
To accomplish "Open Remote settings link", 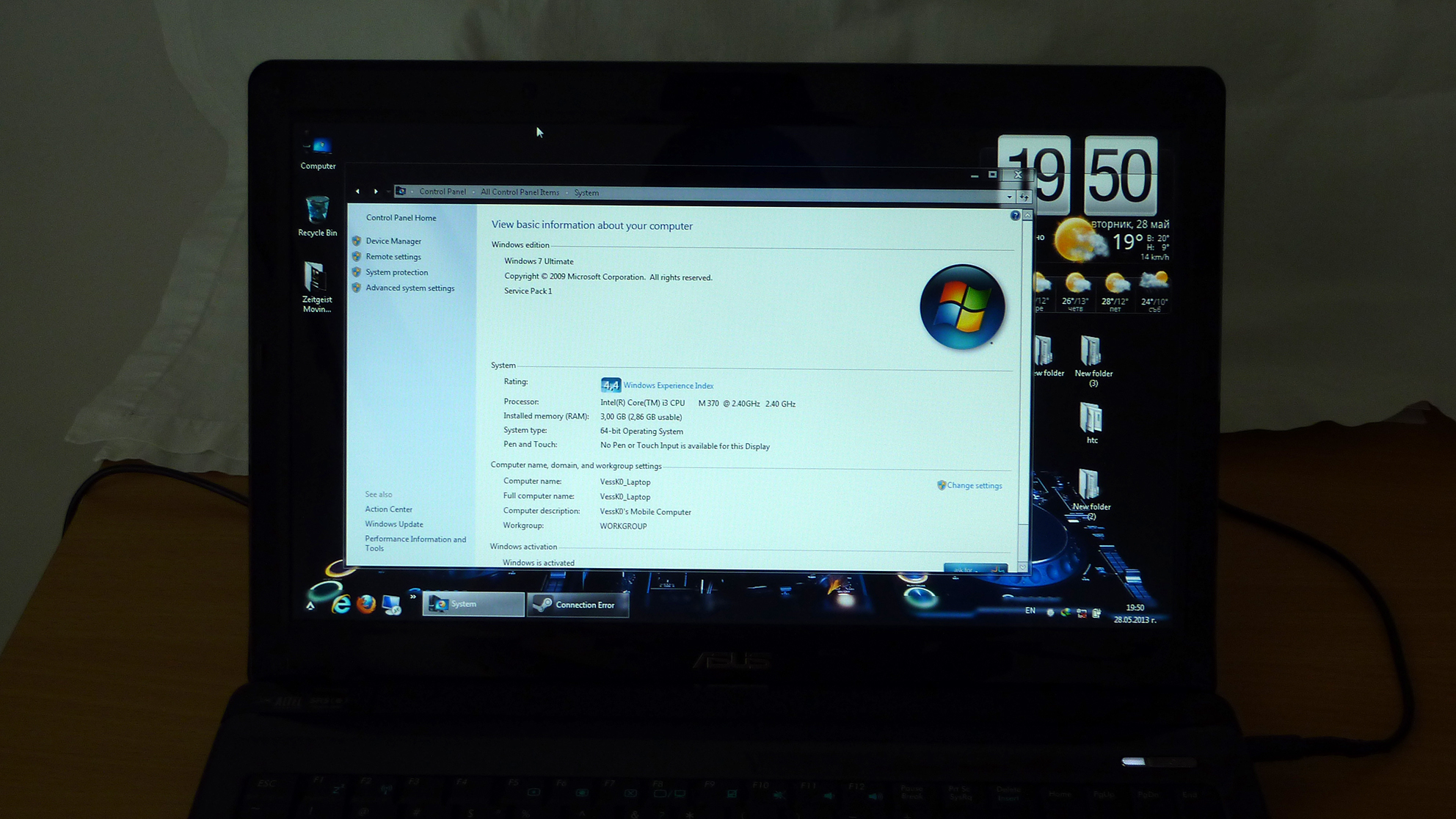I will tap(393, 257).
